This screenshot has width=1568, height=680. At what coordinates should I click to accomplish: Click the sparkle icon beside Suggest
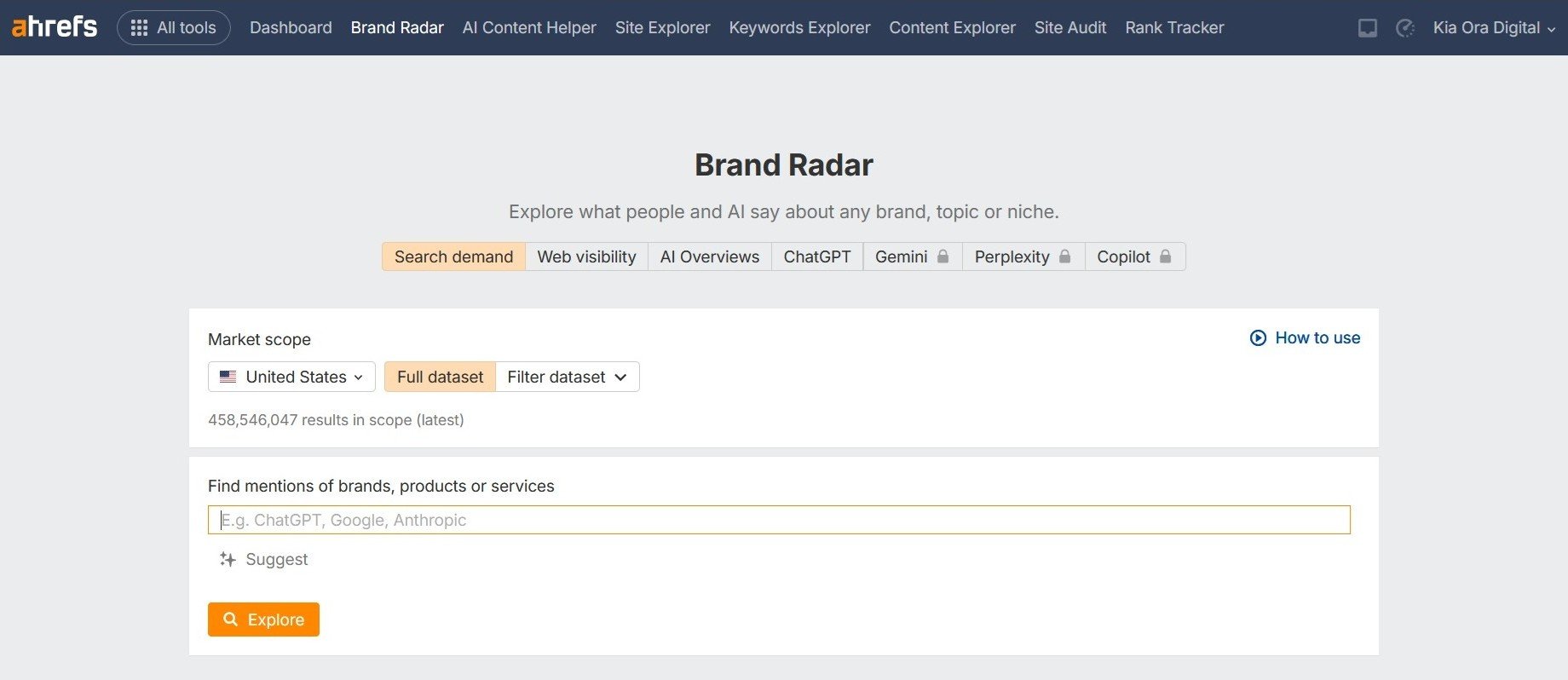click(x=228, y=559)
